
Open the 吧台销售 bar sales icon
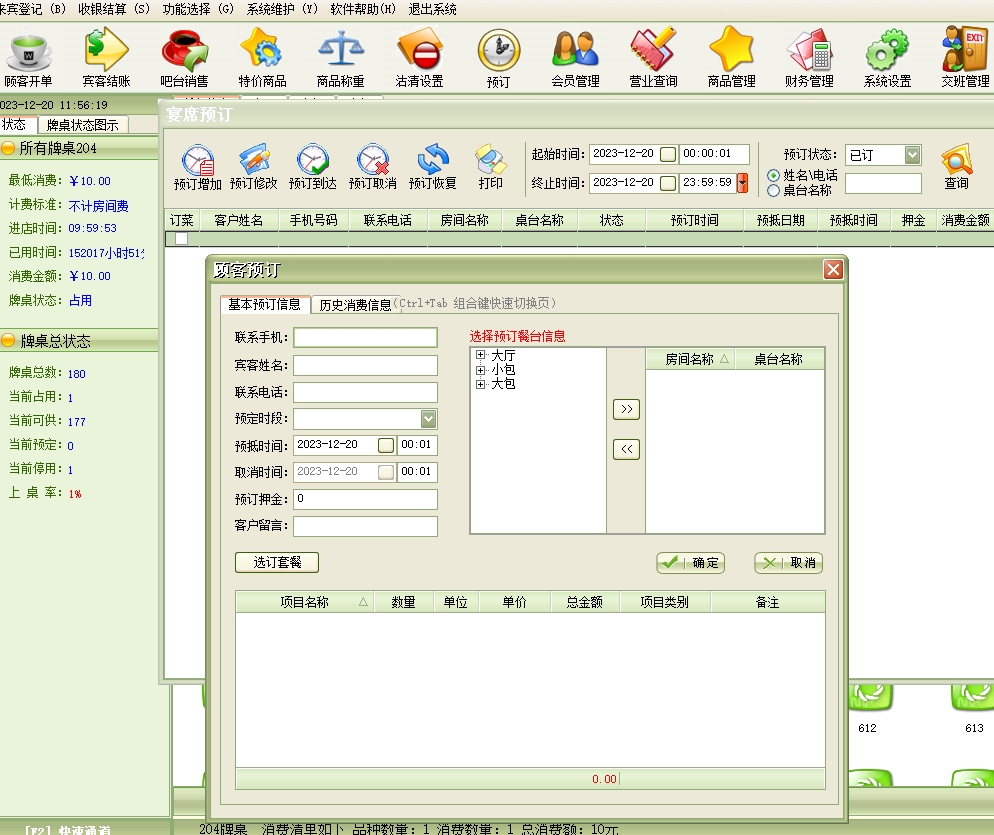click(x=184, y=57)
